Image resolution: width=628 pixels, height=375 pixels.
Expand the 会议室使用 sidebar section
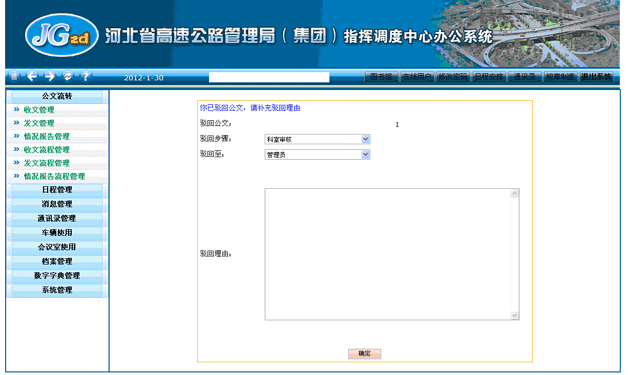tap(57, 247)
